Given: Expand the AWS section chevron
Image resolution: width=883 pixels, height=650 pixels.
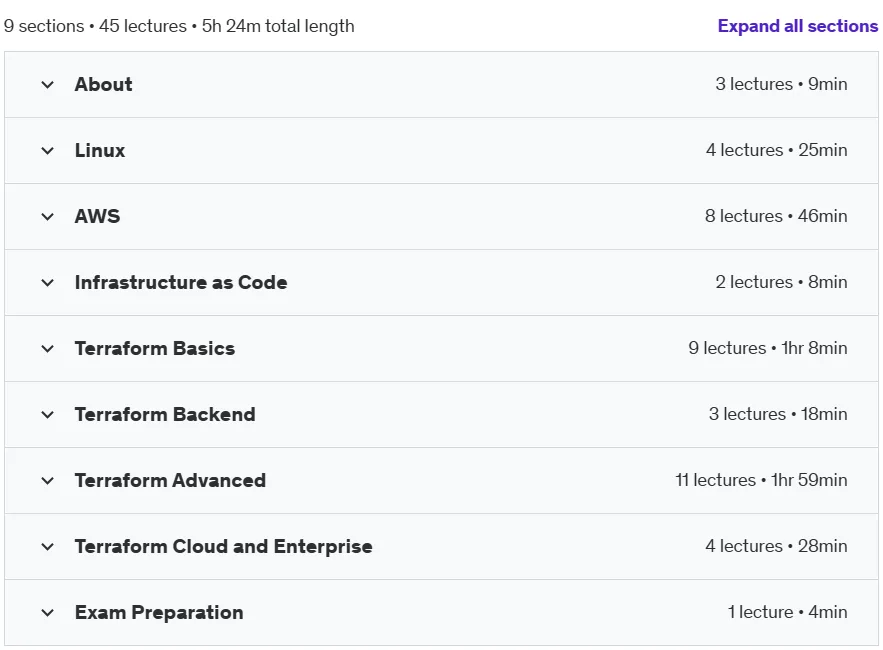Looking at the screenshot, I should pyautogui.click(x=48, y=217).
